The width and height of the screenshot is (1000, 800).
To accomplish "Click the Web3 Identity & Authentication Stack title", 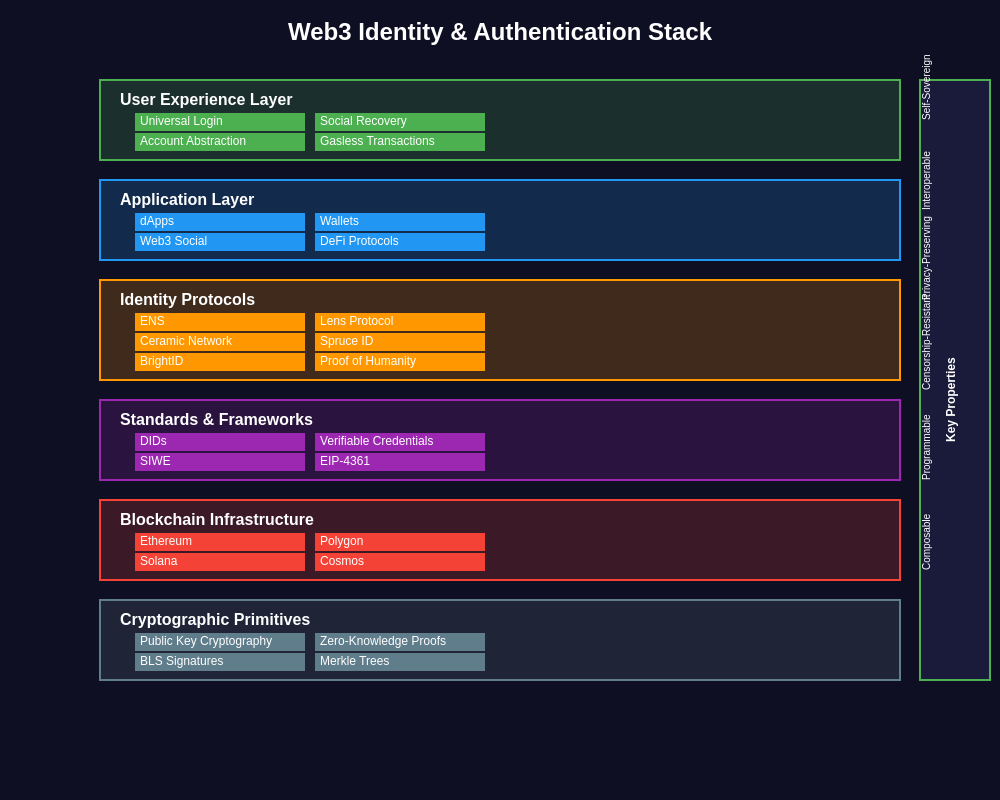I will click(500, 32).
